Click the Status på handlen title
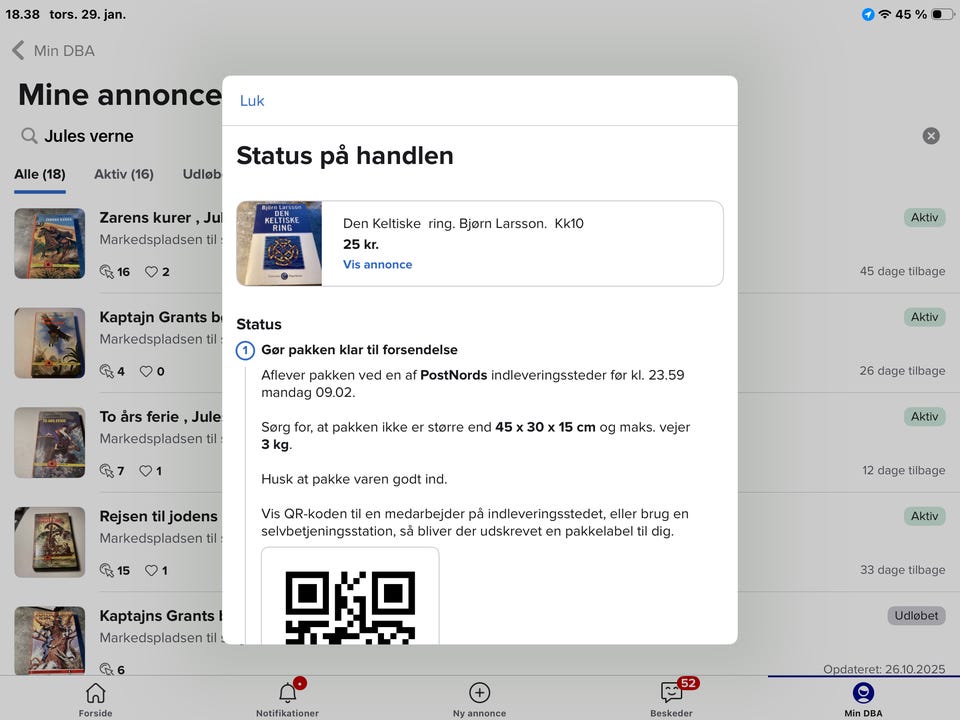The height and width of the screenshot is (720, 960). 345,156
